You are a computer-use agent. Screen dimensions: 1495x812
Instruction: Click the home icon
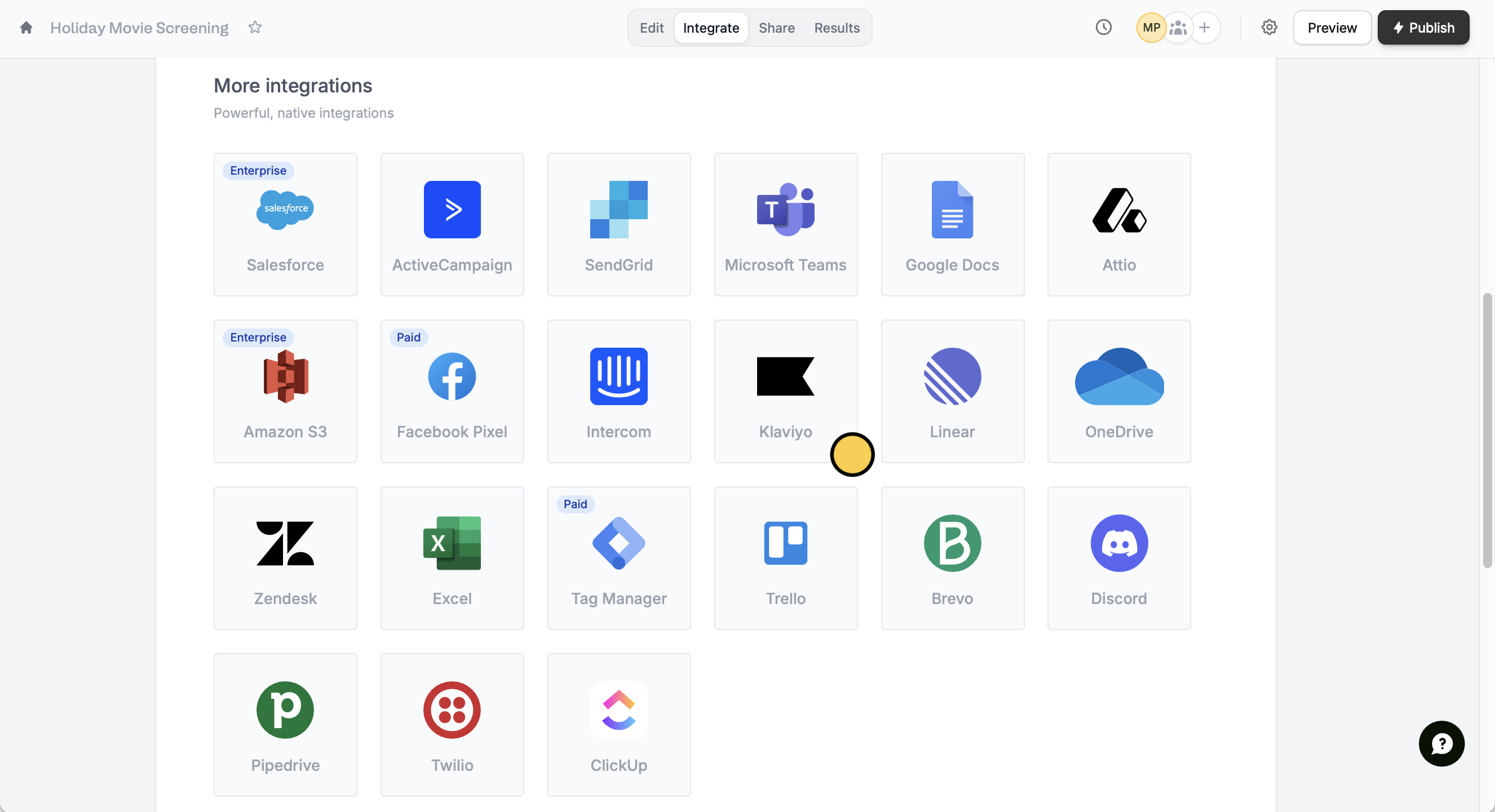point(26,27)
